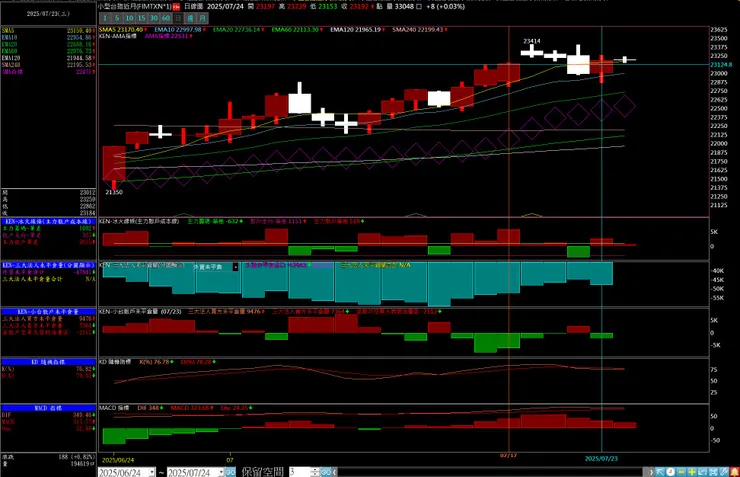Image resolution: width=740 pixels, height=477 pixels.
Task: Click the arrow cursor tool icon
Action: [x=660, y=472]
